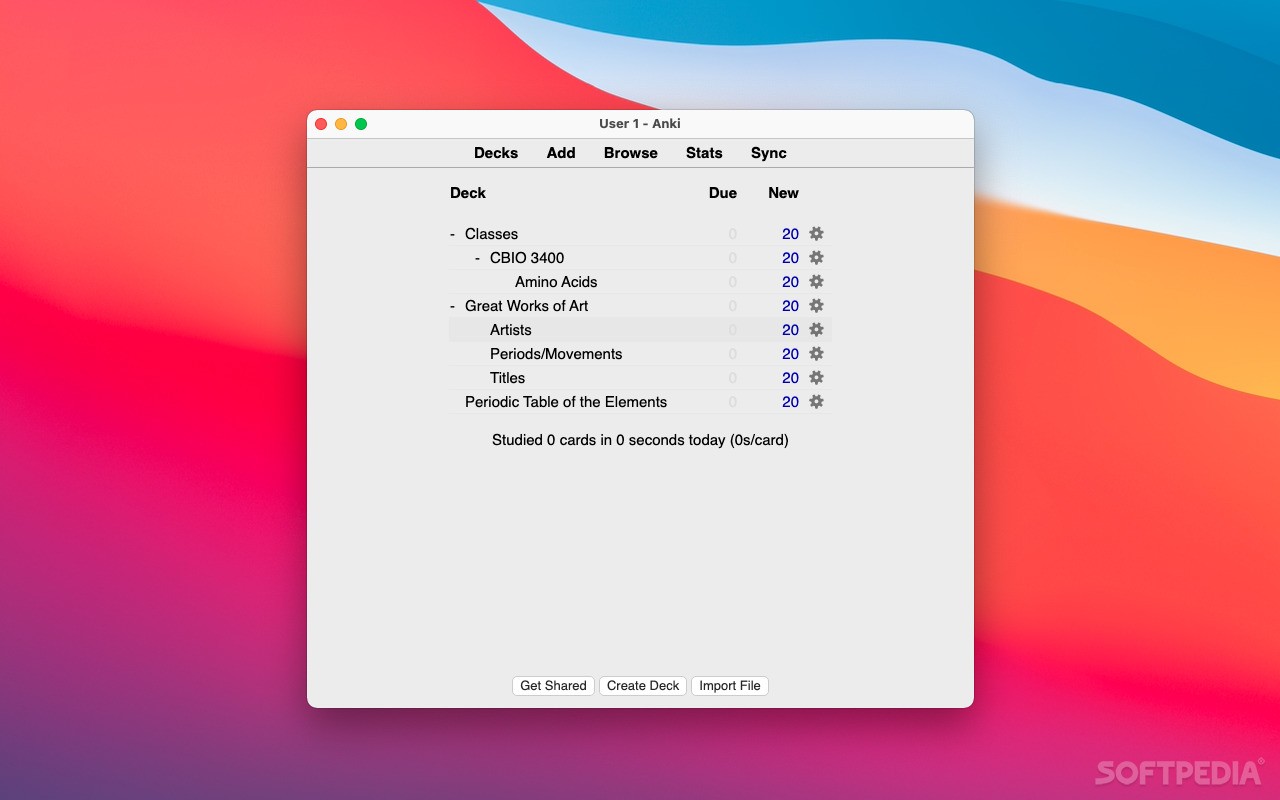This screenshot has width=1280, height=800.
Task: Open the Amino Acids deck
Action: pyautogui.click(x=556, y=282)
